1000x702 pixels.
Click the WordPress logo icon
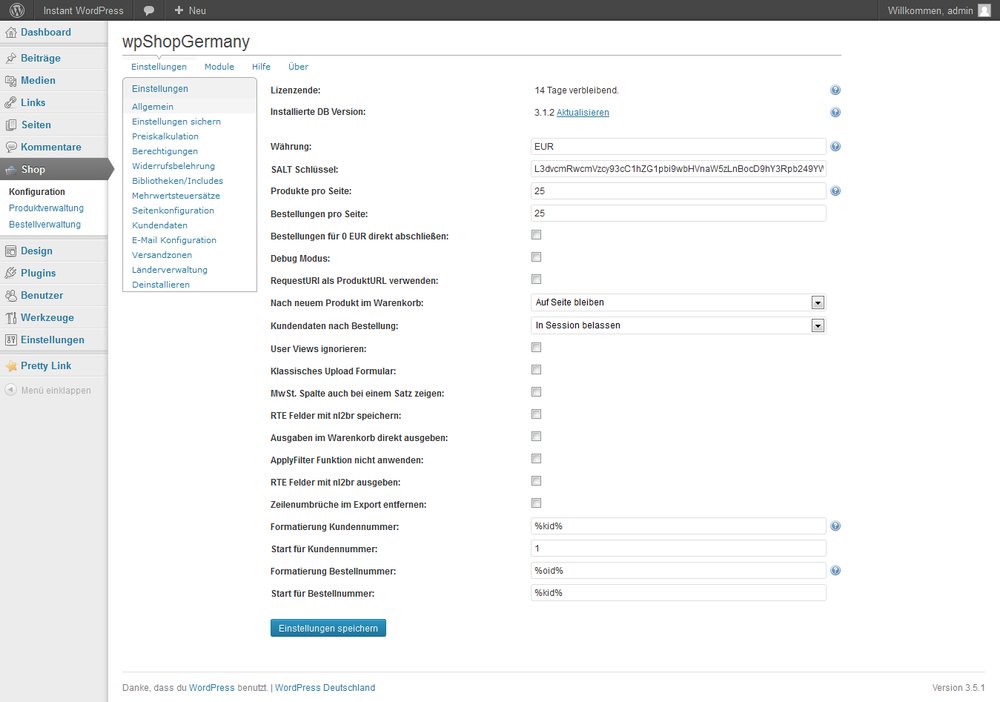pos(17,10)
